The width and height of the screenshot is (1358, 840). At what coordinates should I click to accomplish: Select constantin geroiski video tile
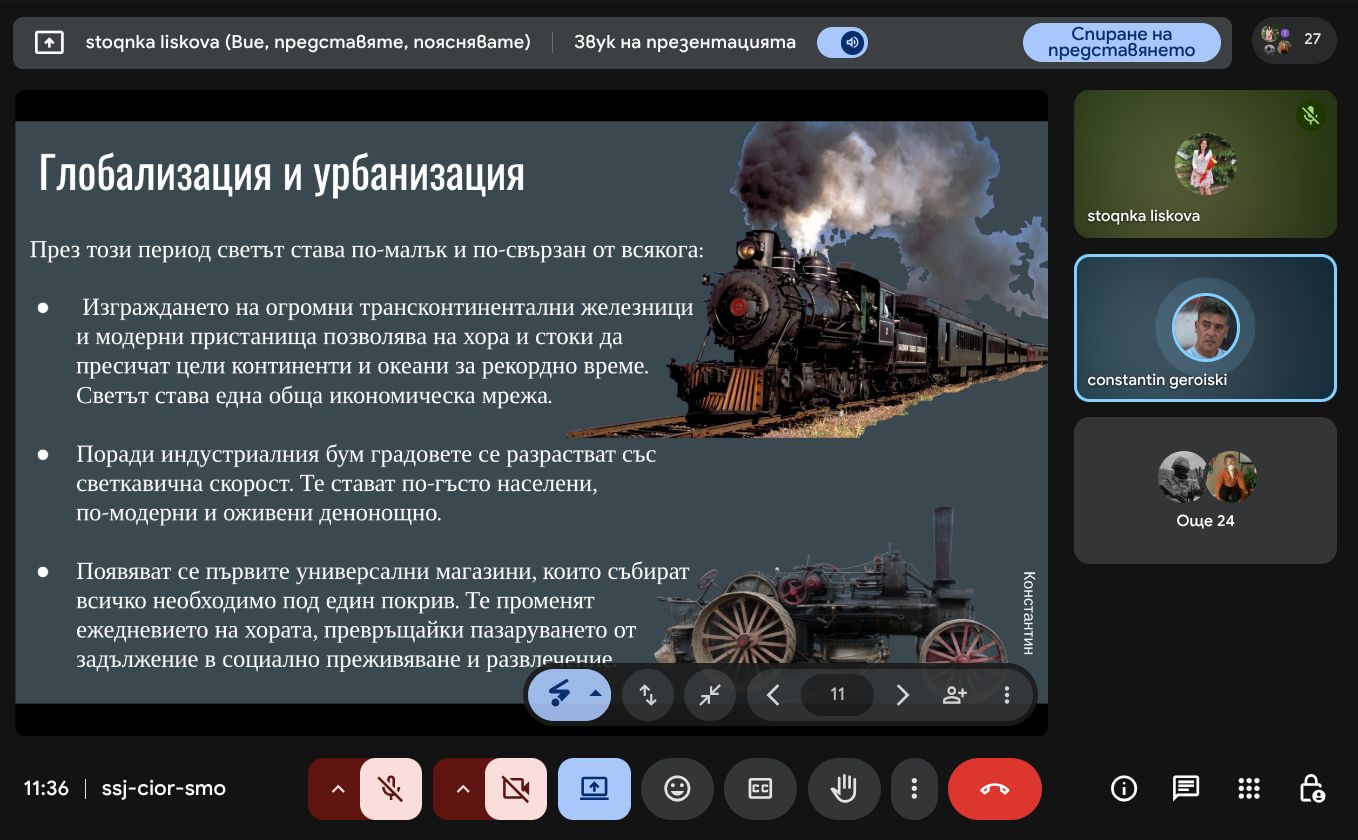pos(1205,328)
